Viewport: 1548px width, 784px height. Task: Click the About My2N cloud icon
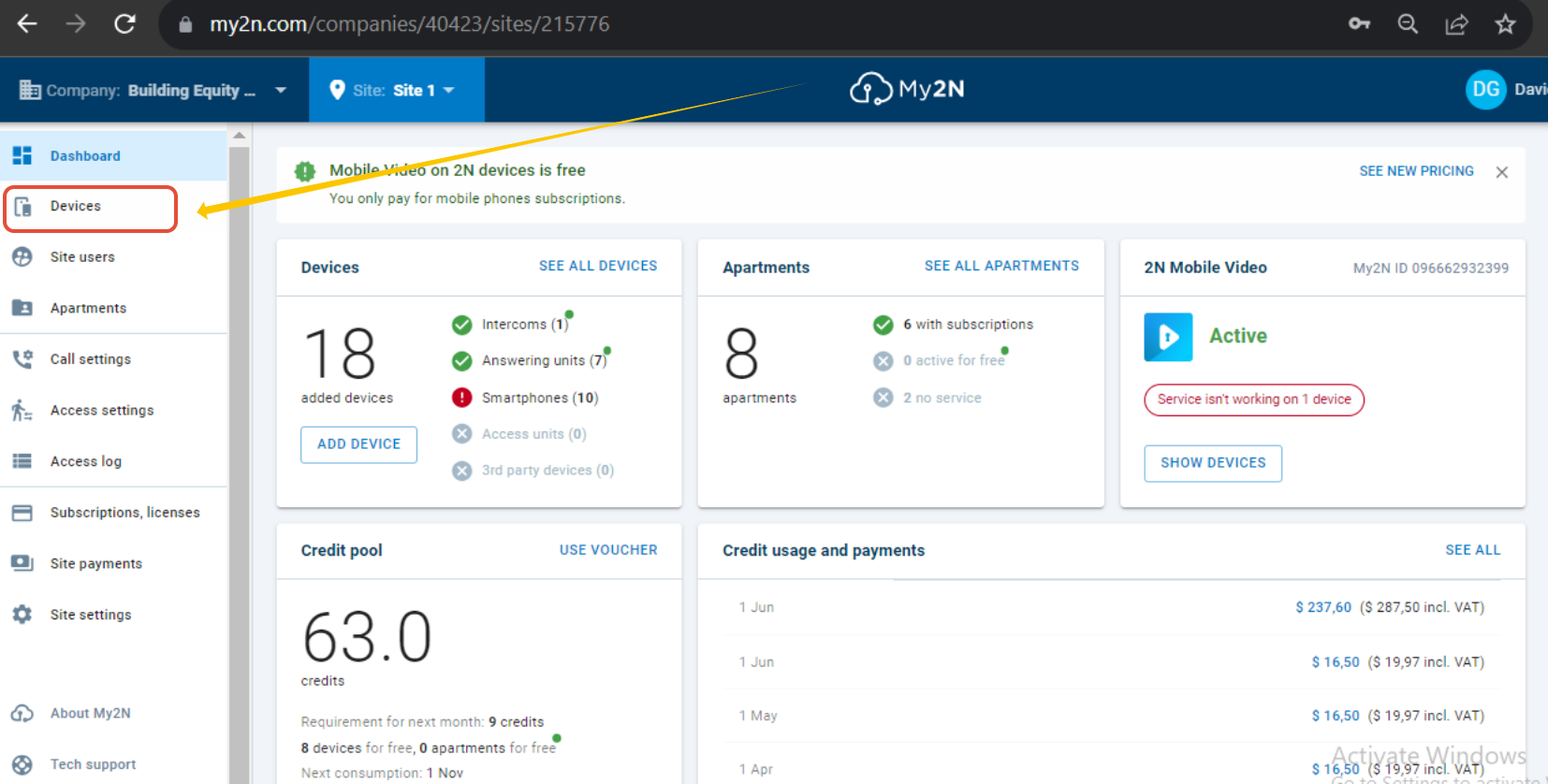(22, 713)
